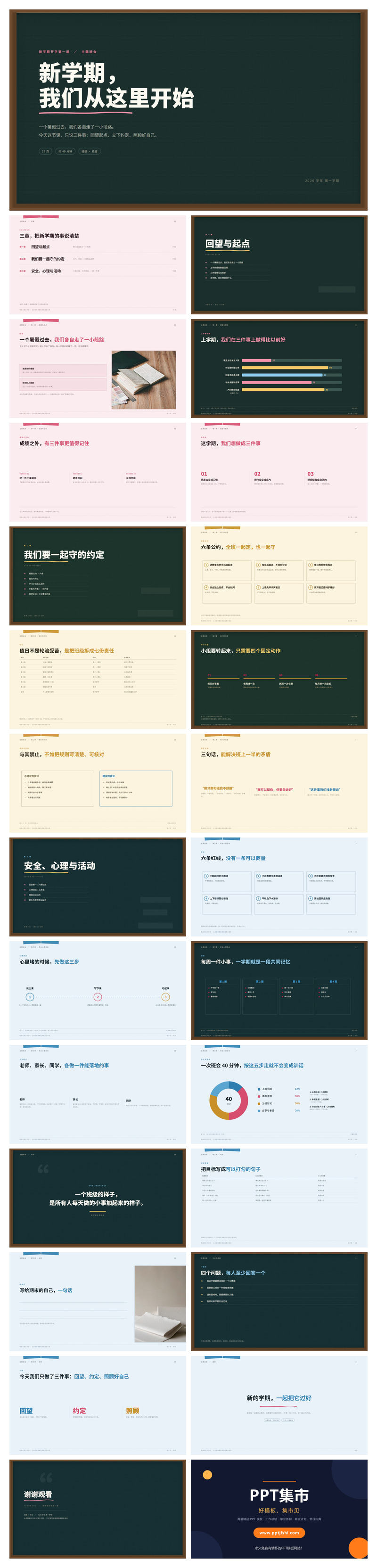The width and height of the screenshot is (377, 1568).
Task: Open the 六条公约，全班一起定 slide
Action: (279, 576)
